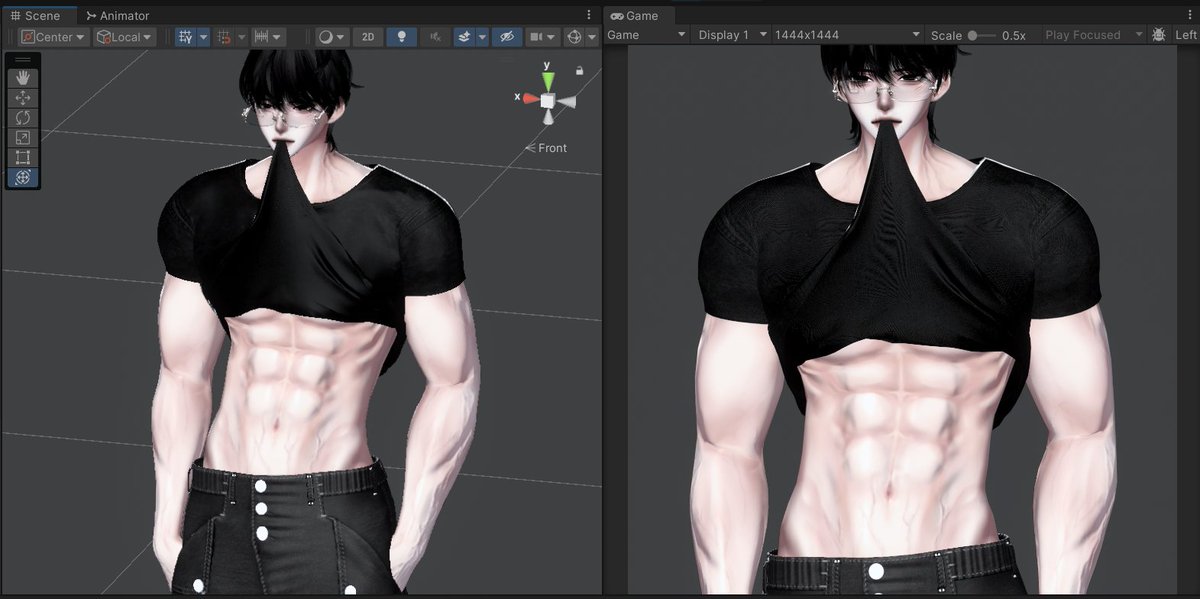This screenshot has width=1200, height=599.
Task: Open snap increment settings dropdown
Action: point(268,37)
